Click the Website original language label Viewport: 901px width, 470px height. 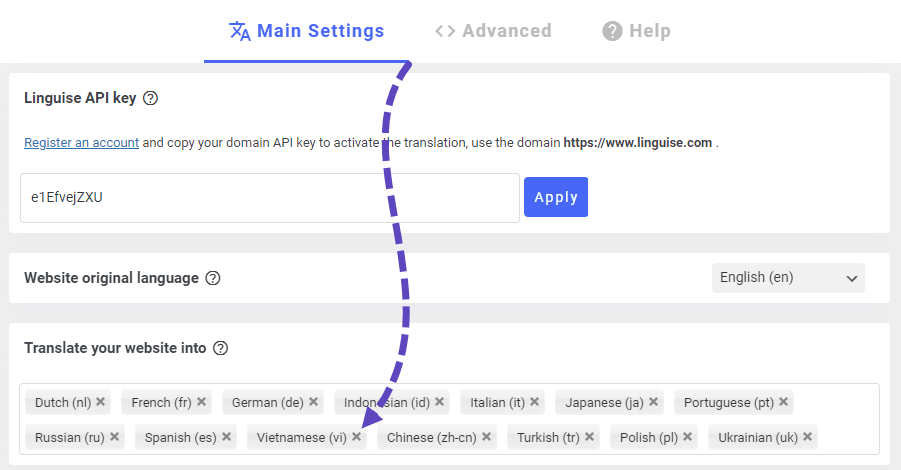tap(111, 278)
